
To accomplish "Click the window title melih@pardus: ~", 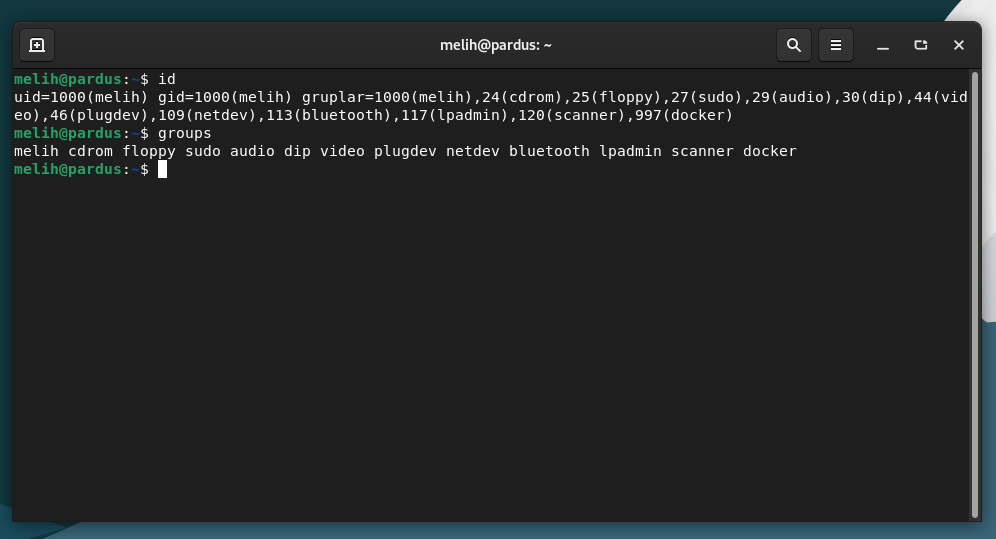I will tap(495, 45).
